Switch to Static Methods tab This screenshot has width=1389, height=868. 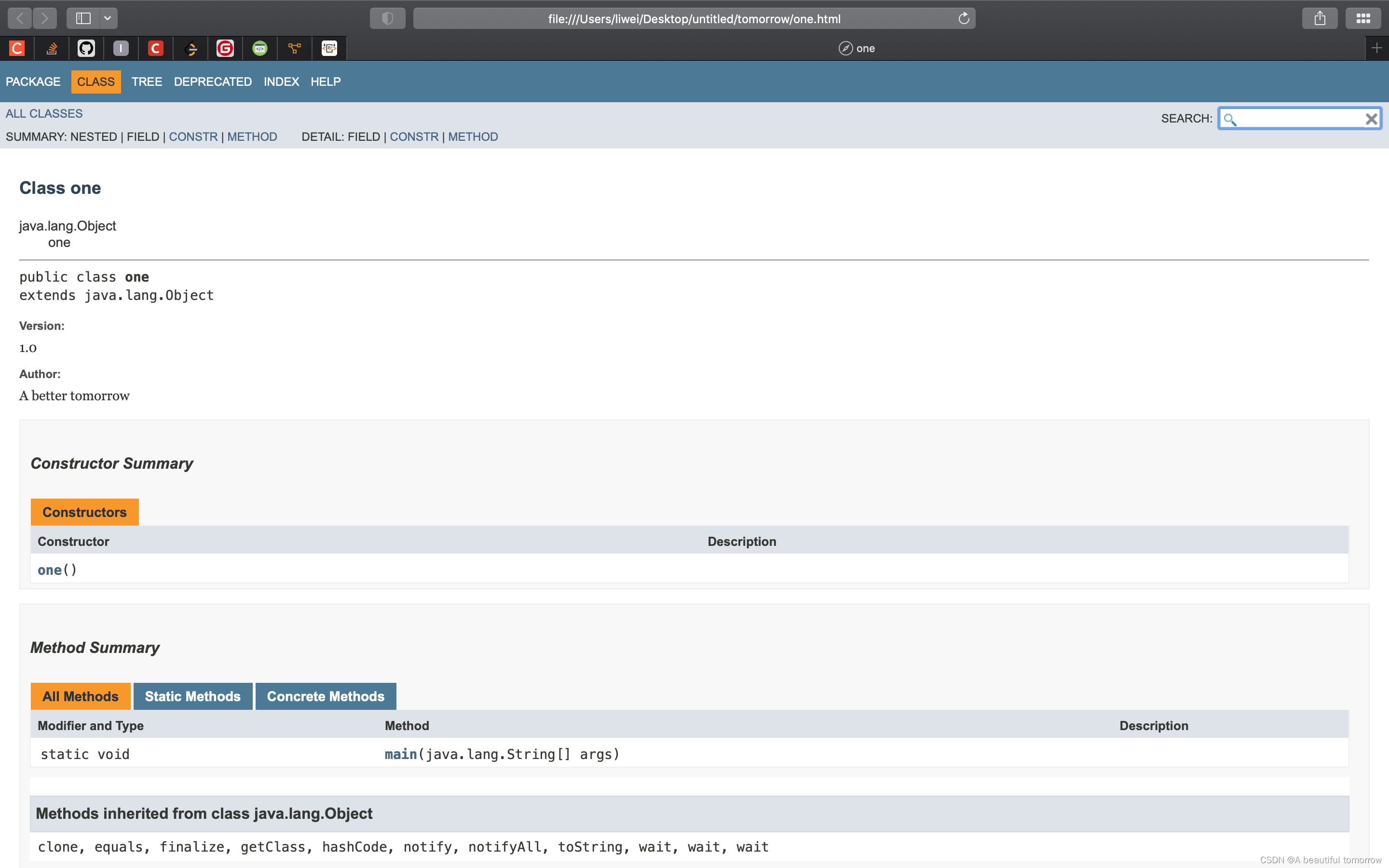(192, 696)
